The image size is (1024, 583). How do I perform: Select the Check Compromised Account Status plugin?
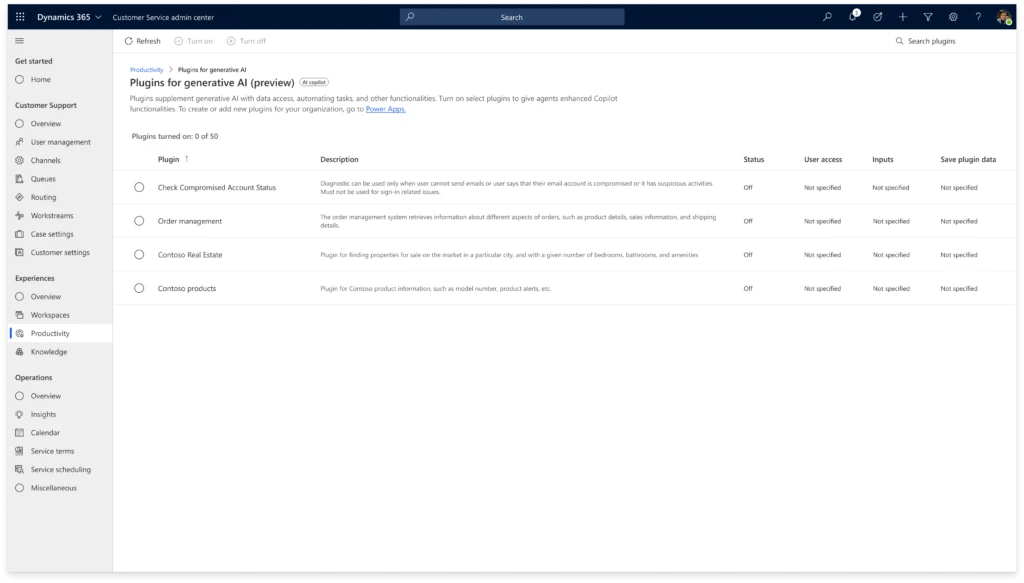pyautogui.click(x=138, y=187)
